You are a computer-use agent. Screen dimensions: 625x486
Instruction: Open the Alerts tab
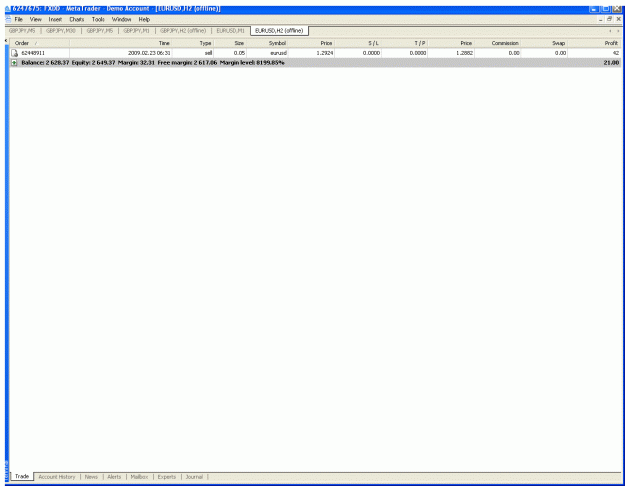pos(114,477)
